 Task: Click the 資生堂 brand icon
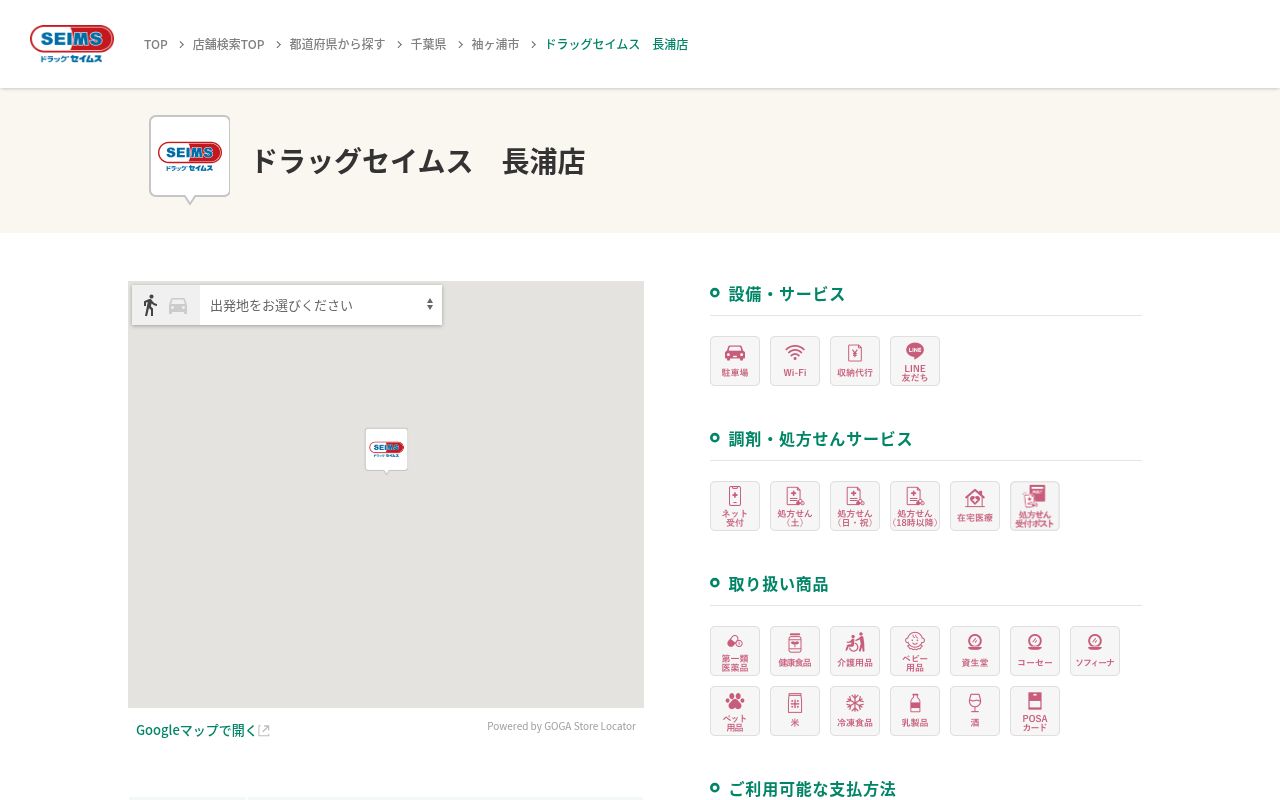(975, 651)
